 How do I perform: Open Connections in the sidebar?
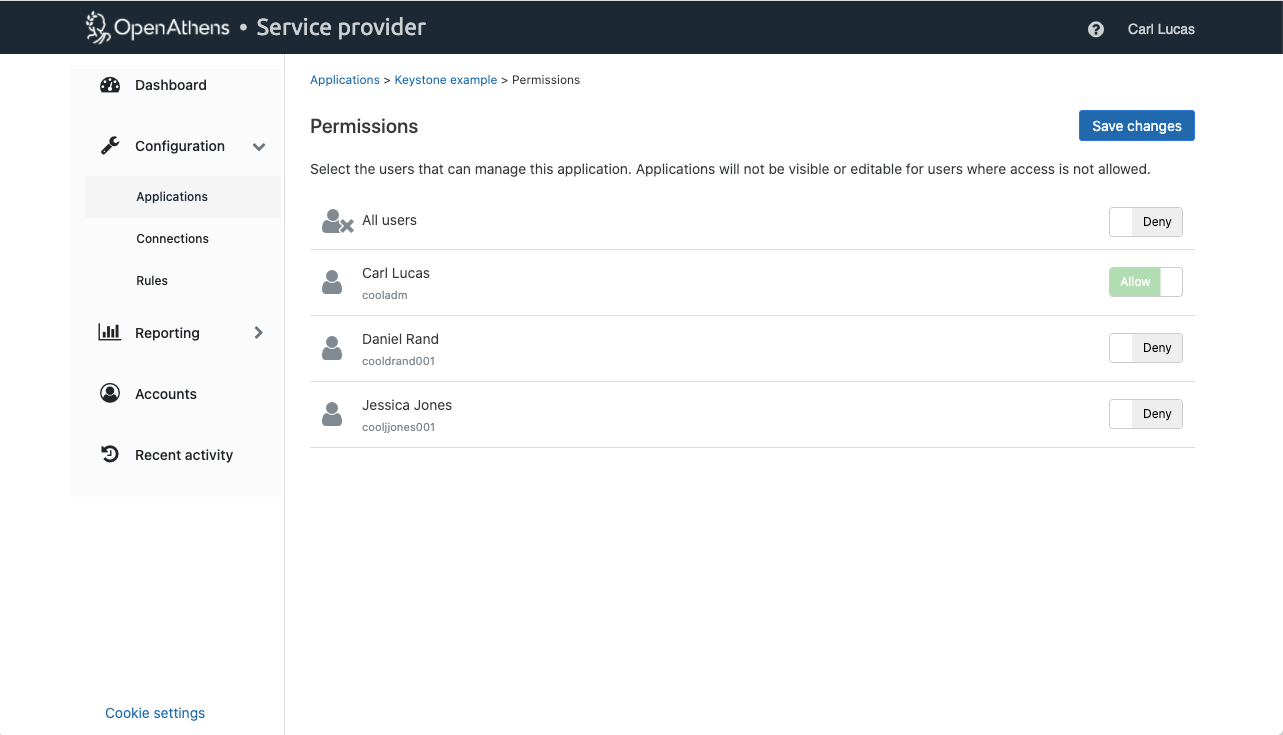pyautogui.click(x=172, y=239)
